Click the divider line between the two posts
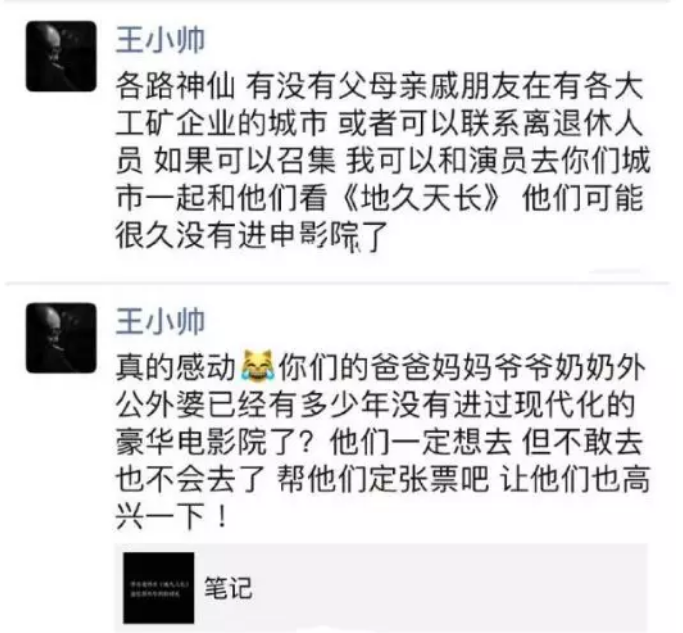 tap(338, 284)
